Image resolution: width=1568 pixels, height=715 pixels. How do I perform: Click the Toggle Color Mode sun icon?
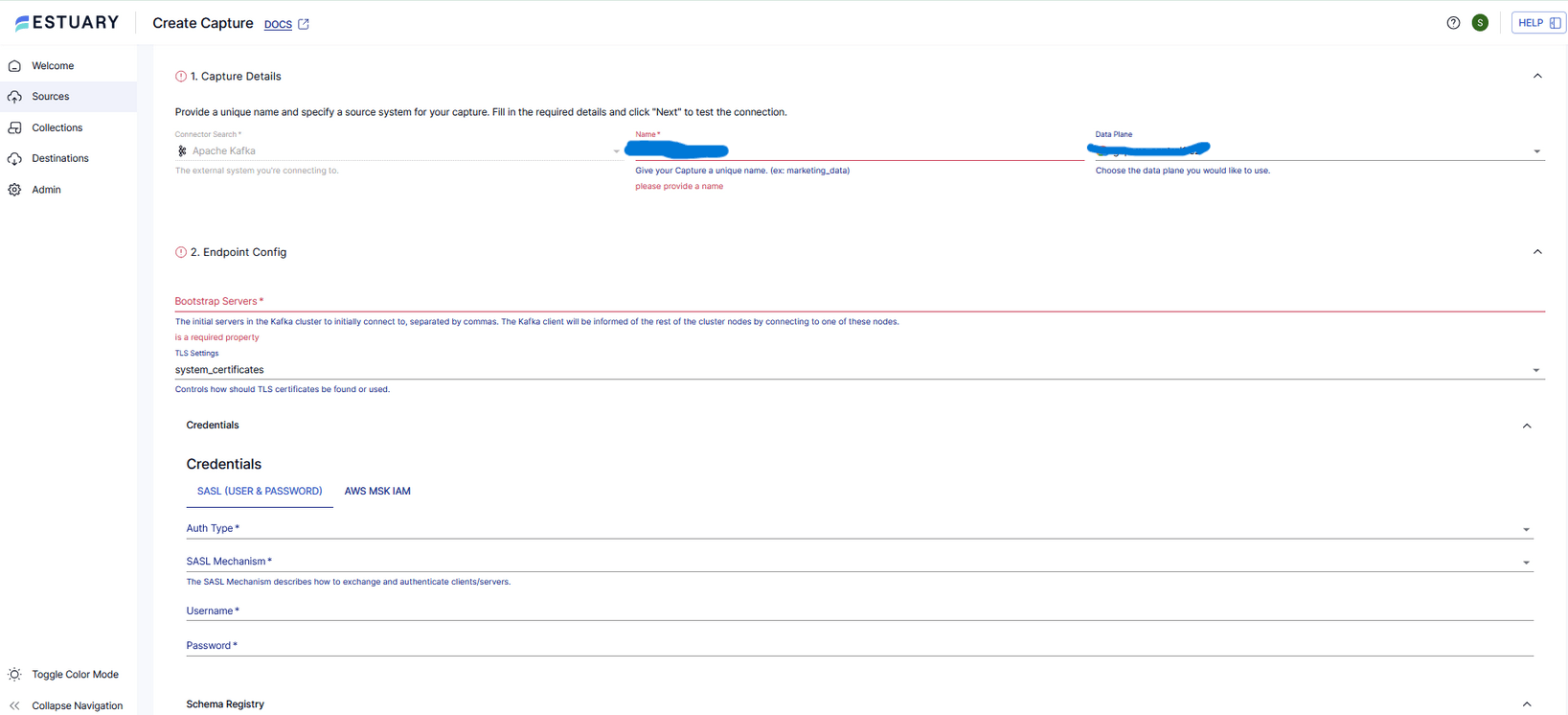(15, 675)
